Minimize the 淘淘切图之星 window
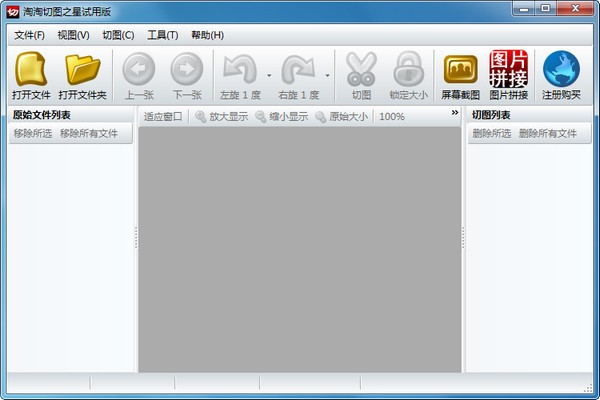Viewport: 600px width, 400px height. point(524,9)
